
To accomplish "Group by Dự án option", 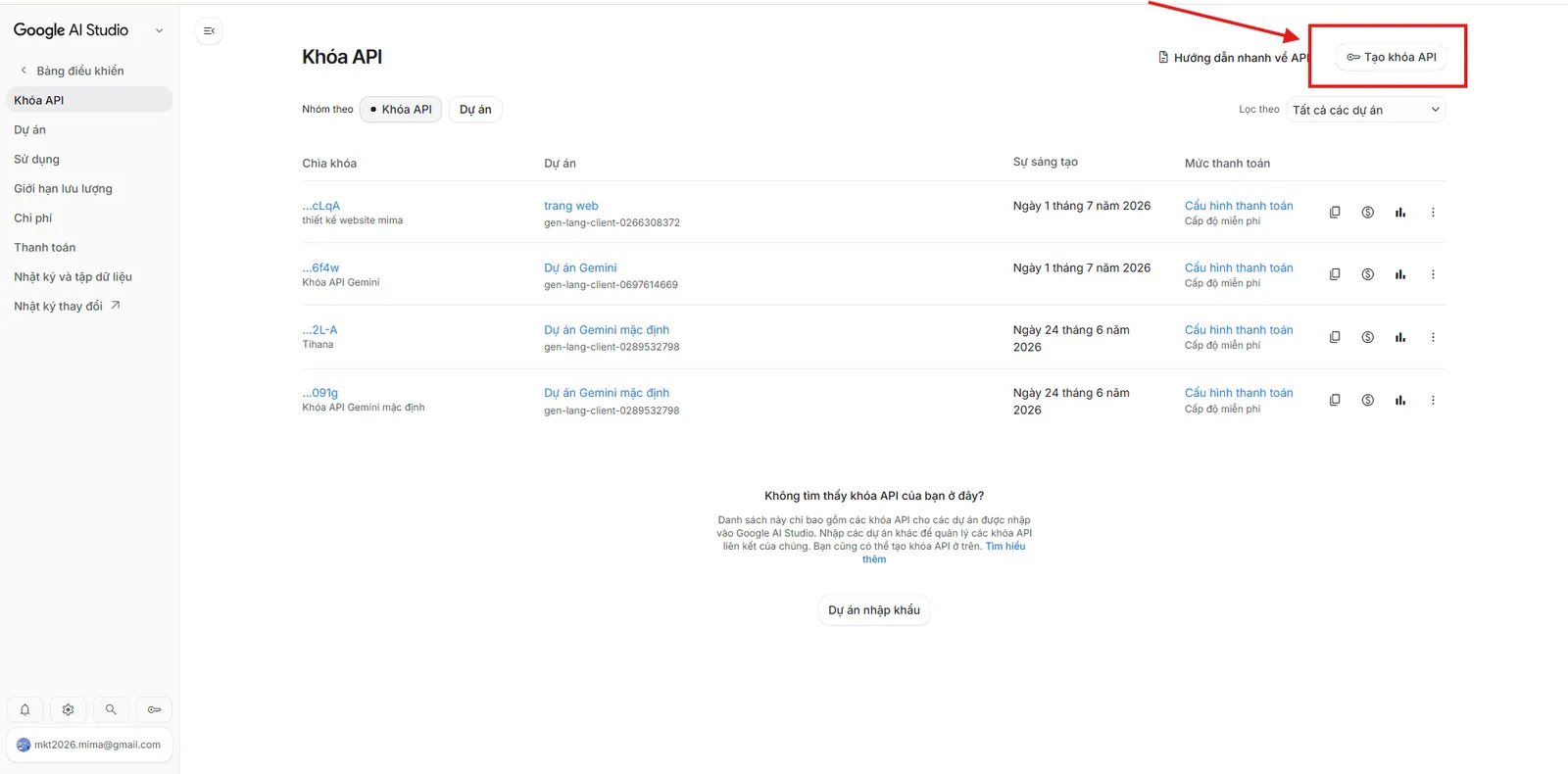I will pos(475,110).
